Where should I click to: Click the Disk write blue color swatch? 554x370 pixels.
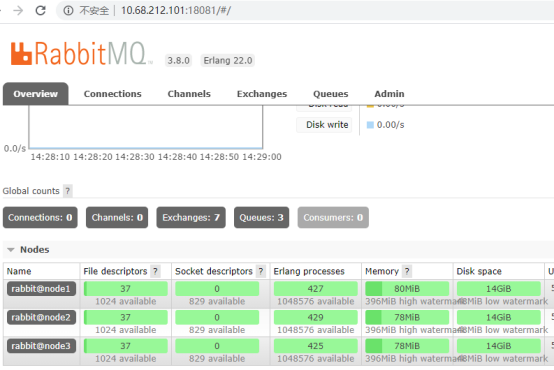(x=370, y=125)
